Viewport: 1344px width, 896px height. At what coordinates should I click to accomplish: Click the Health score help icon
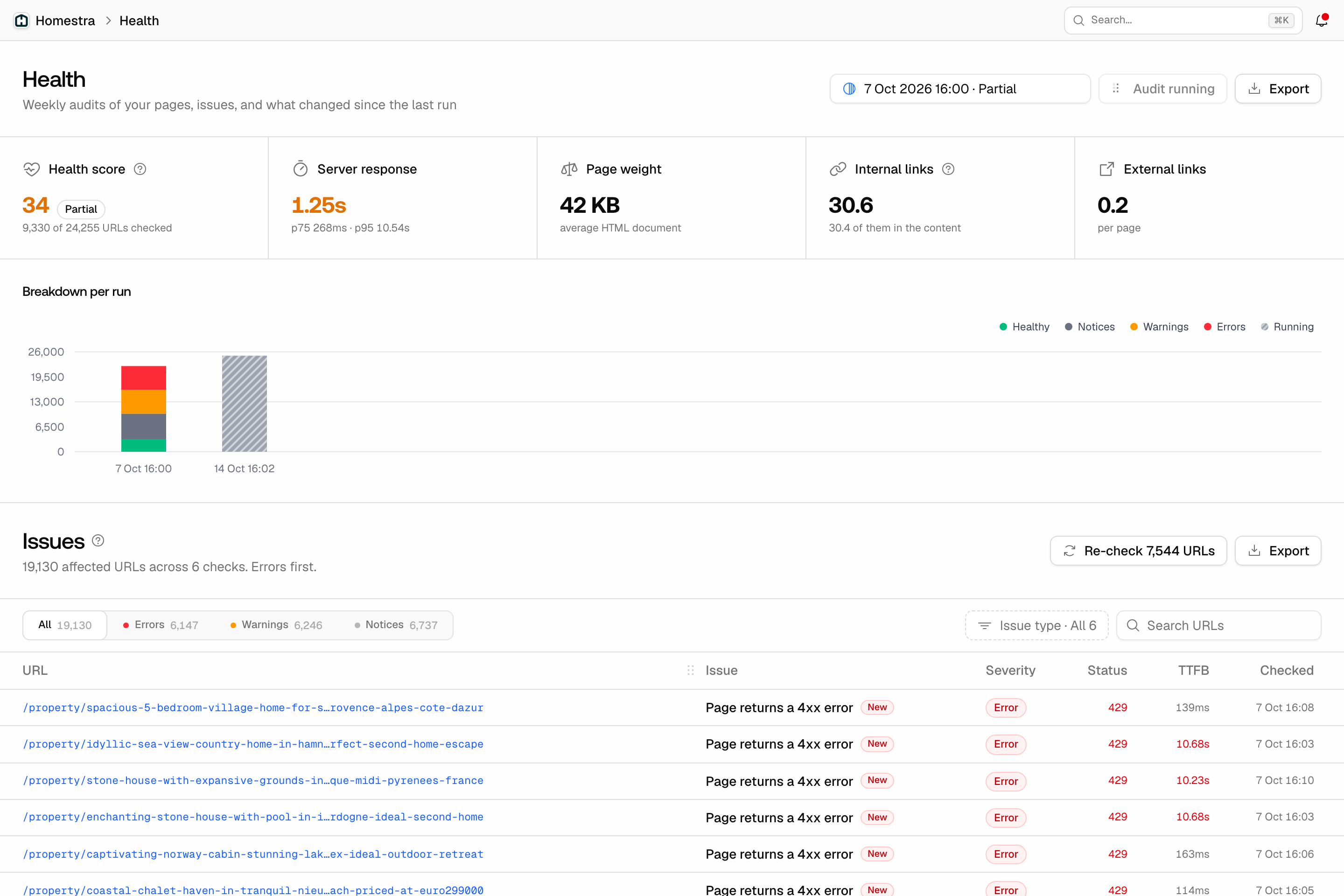click(140, 169)
